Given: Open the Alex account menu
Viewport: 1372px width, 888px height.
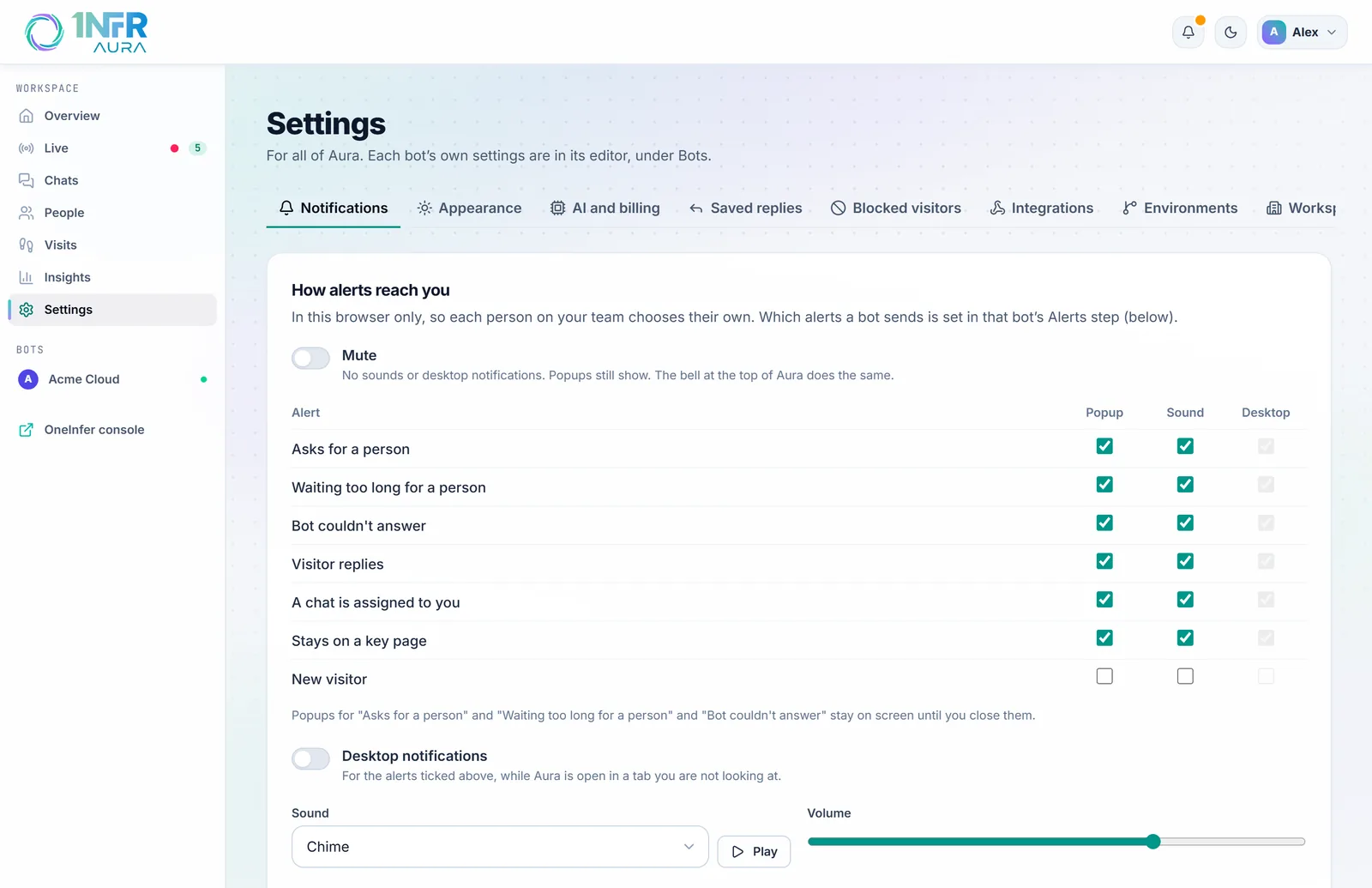Looking at the screenshot, I should point(1302,33).
